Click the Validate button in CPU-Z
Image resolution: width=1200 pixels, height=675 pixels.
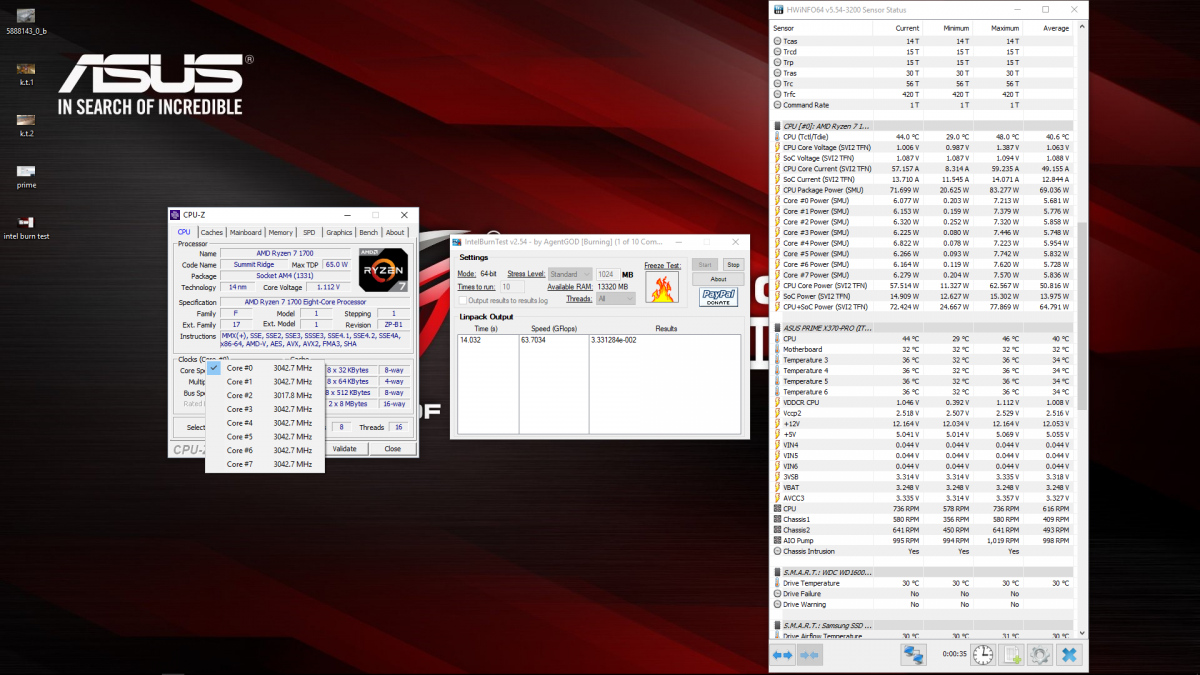(x=344, y=448)
